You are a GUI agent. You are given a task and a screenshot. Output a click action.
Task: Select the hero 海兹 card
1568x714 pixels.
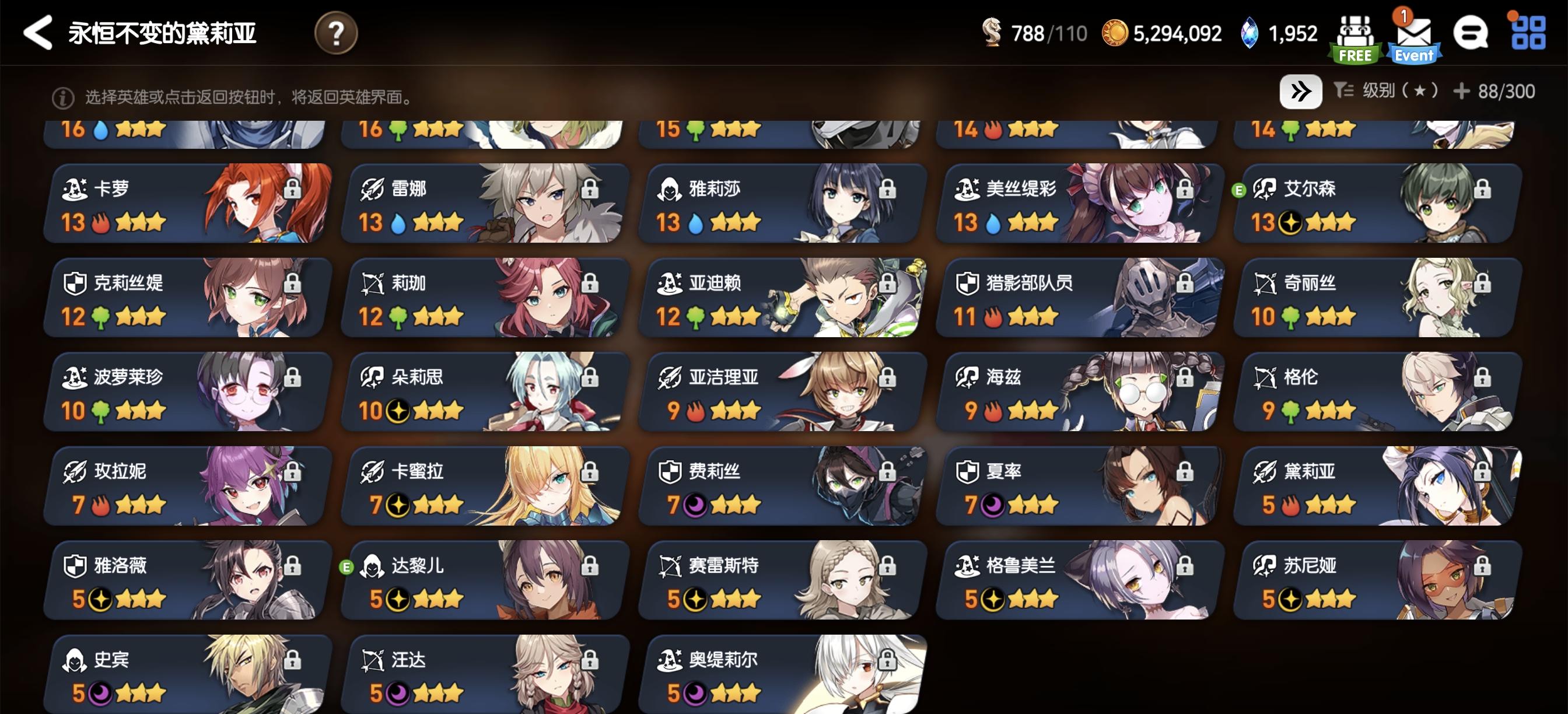click(x=1080, y=391)
